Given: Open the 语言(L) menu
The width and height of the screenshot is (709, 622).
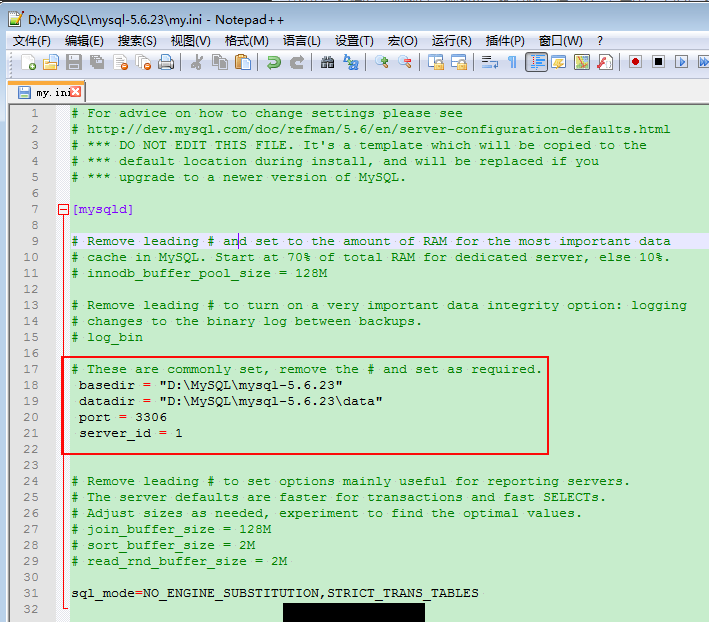Looking at the screenshot, I should pos(302,41).
